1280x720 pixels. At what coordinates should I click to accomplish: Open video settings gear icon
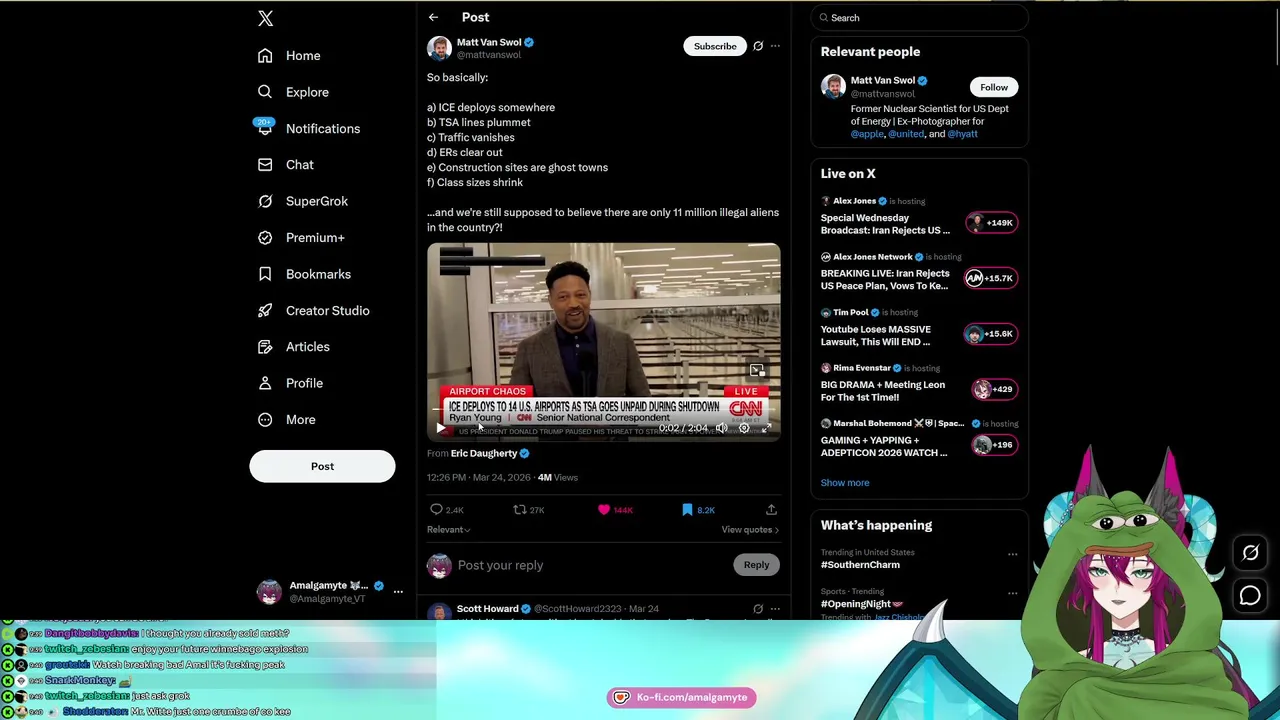[744, 428]
